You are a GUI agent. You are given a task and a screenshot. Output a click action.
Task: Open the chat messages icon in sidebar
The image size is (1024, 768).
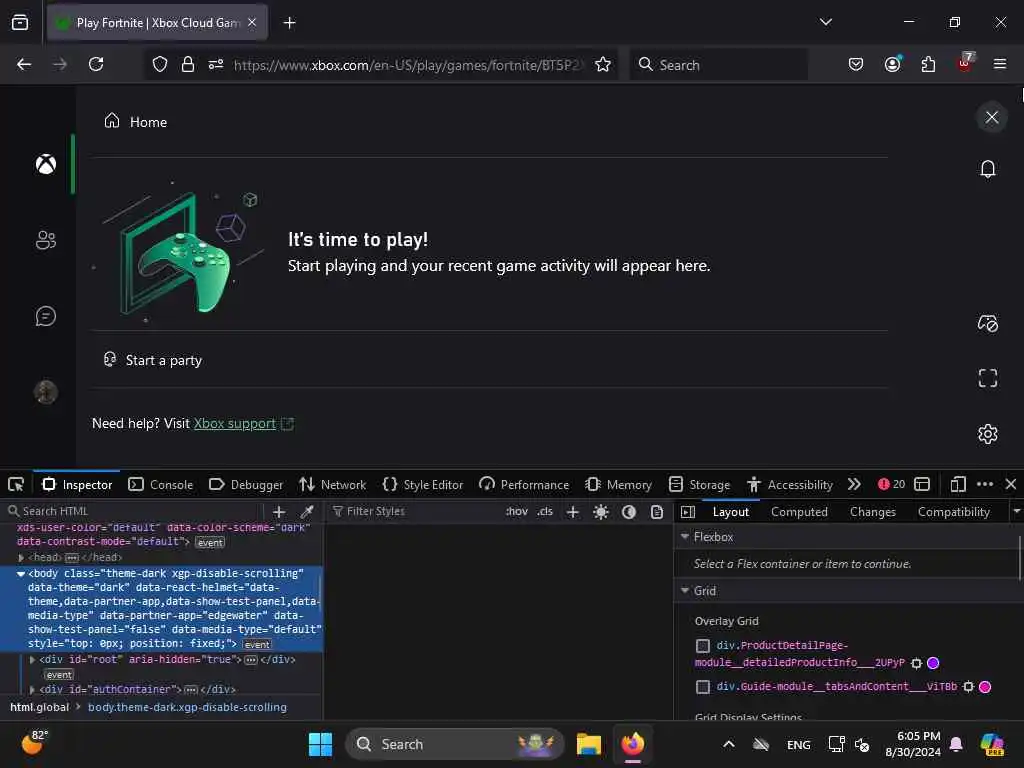tap(46, 316)
